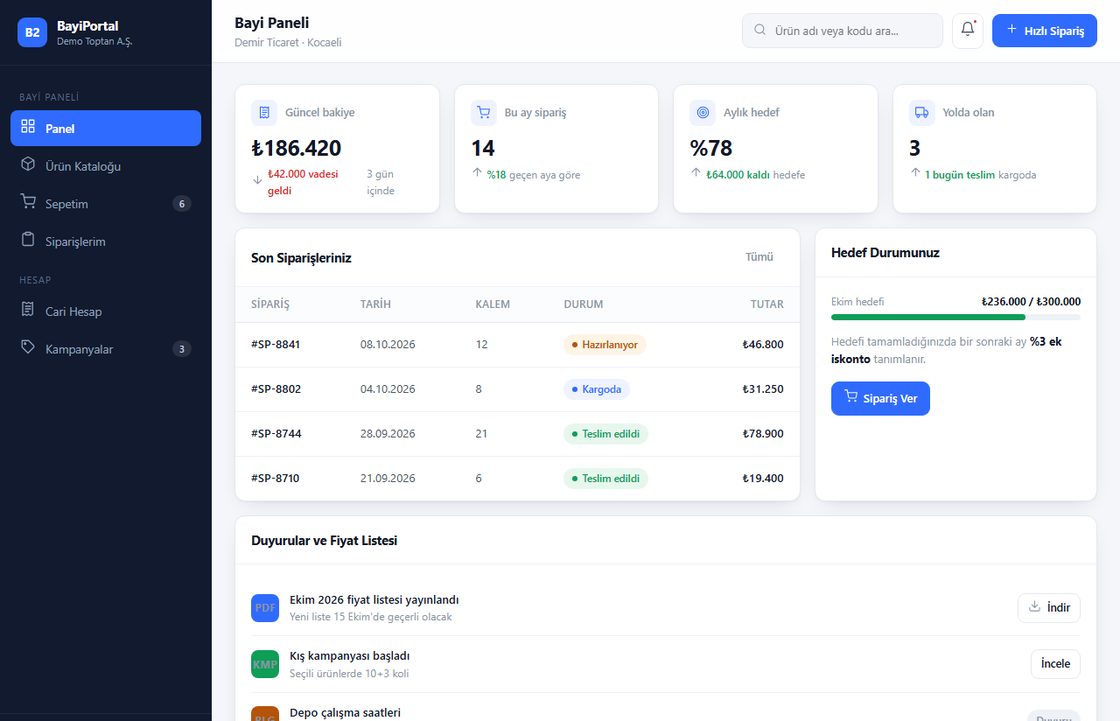Click the Ekim hedefi progress bar
1120x721 pixels.
955,317
